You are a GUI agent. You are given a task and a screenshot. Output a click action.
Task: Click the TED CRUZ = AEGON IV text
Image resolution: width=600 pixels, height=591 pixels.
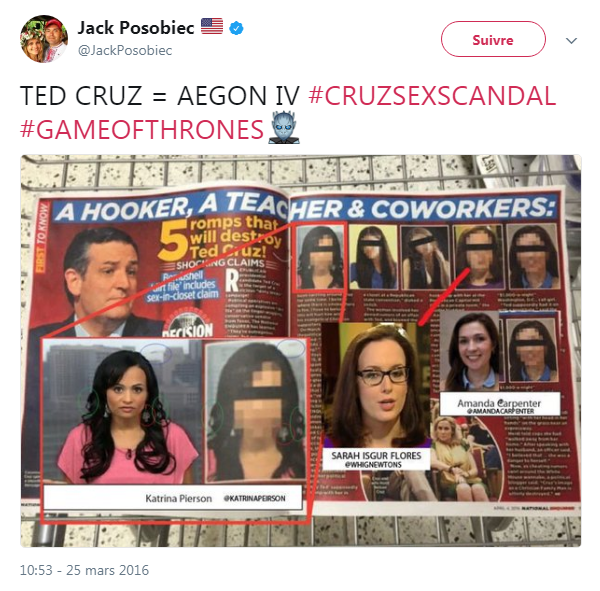click(x=160, y=95)
